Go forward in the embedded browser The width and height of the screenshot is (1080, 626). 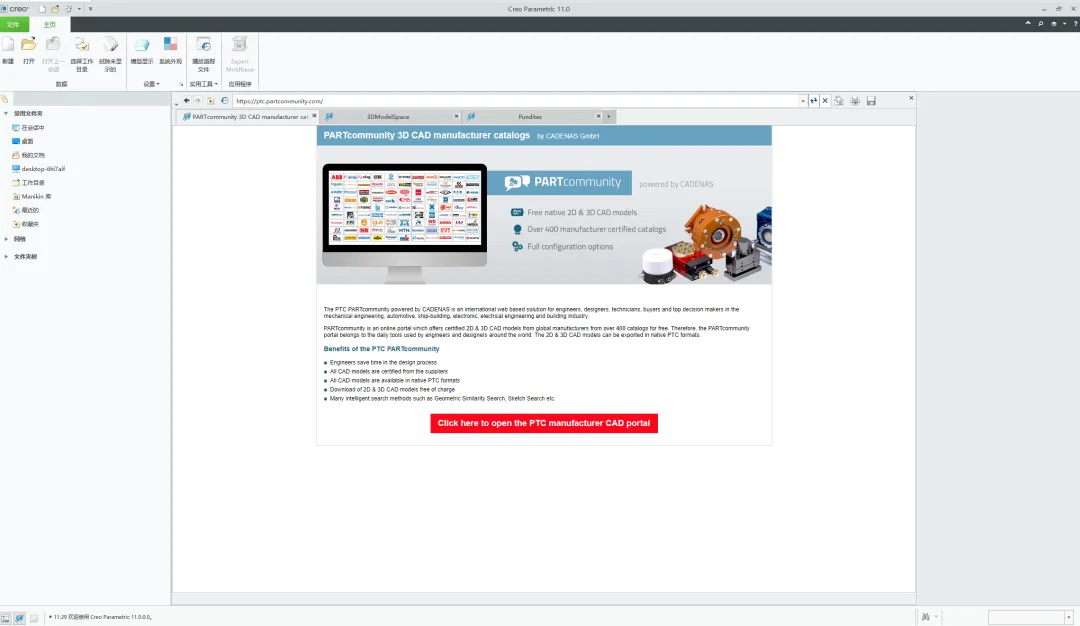[198, 101]
